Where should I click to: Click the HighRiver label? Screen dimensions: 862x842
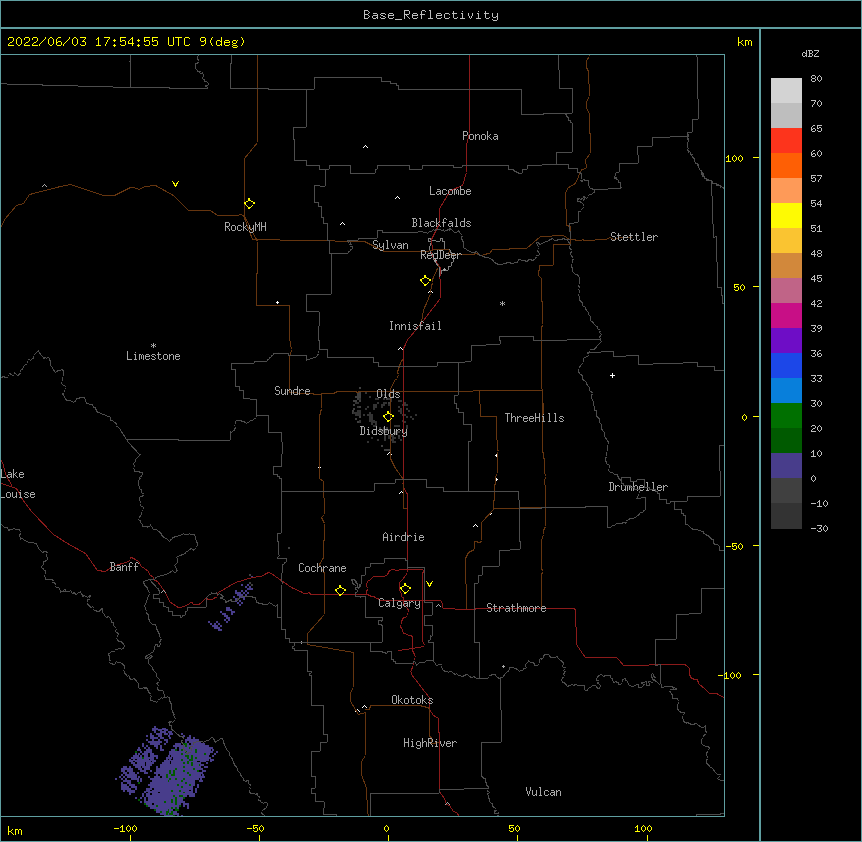tap(430, 743)
